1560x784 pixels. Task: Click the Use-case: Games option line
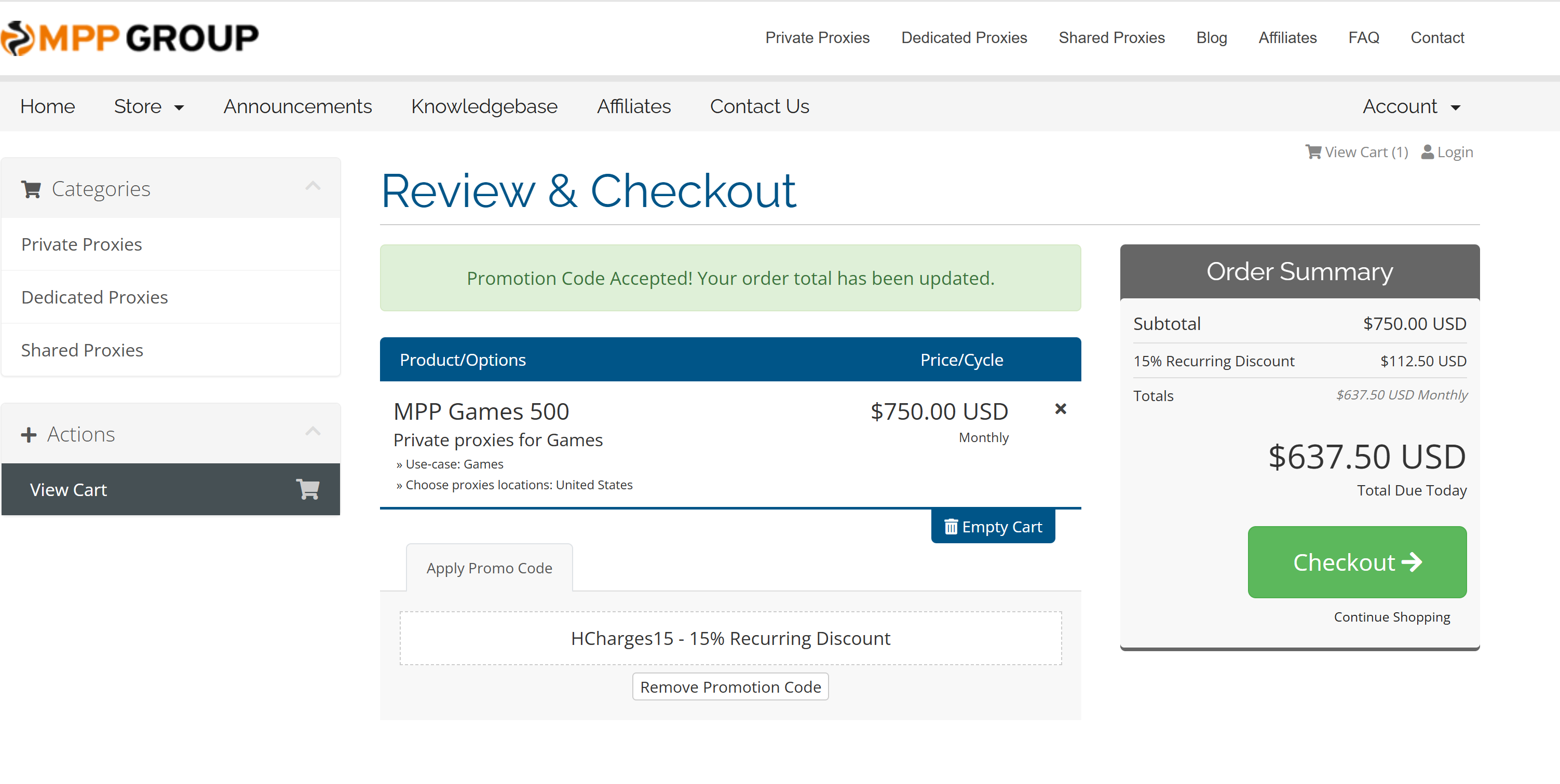(x=450, y=464)
